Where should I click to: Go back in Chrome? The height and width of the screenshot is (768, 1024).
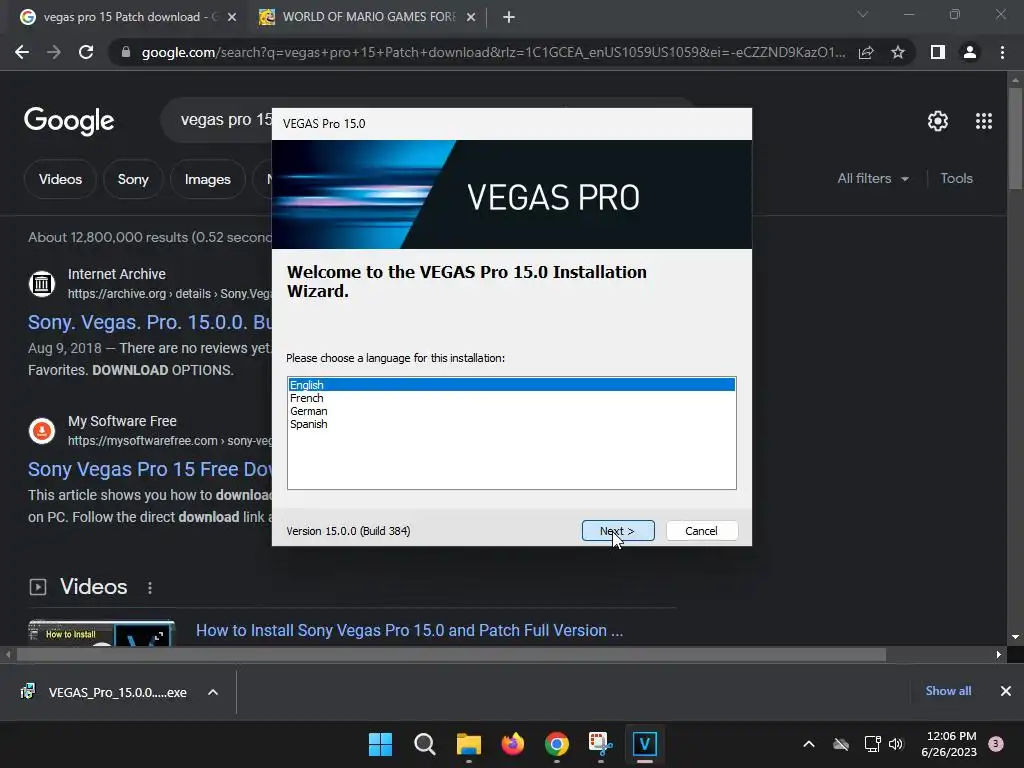point(22,52)
